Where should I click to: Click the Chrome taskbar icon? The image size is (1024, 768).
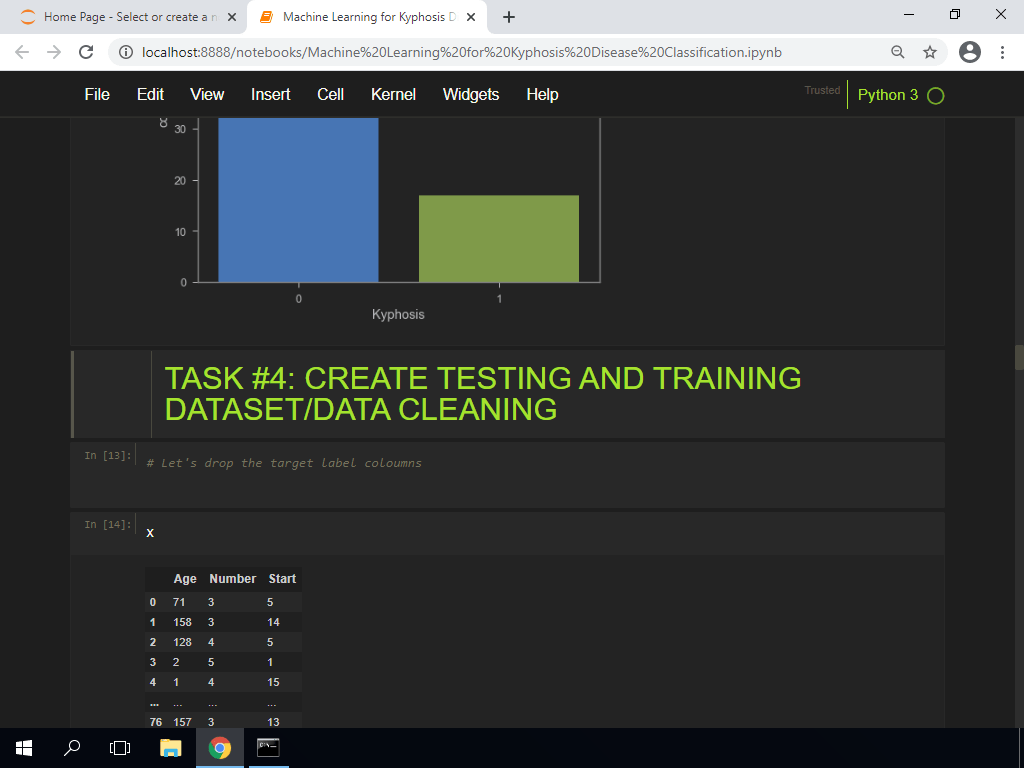[x=219, y=748]
